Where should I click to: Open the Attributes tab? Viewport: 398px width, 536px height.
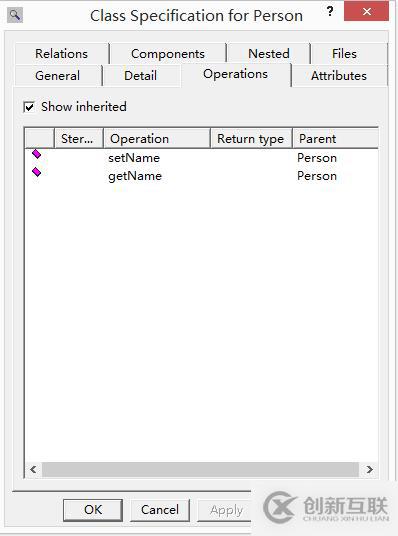[x=339, y=76]
